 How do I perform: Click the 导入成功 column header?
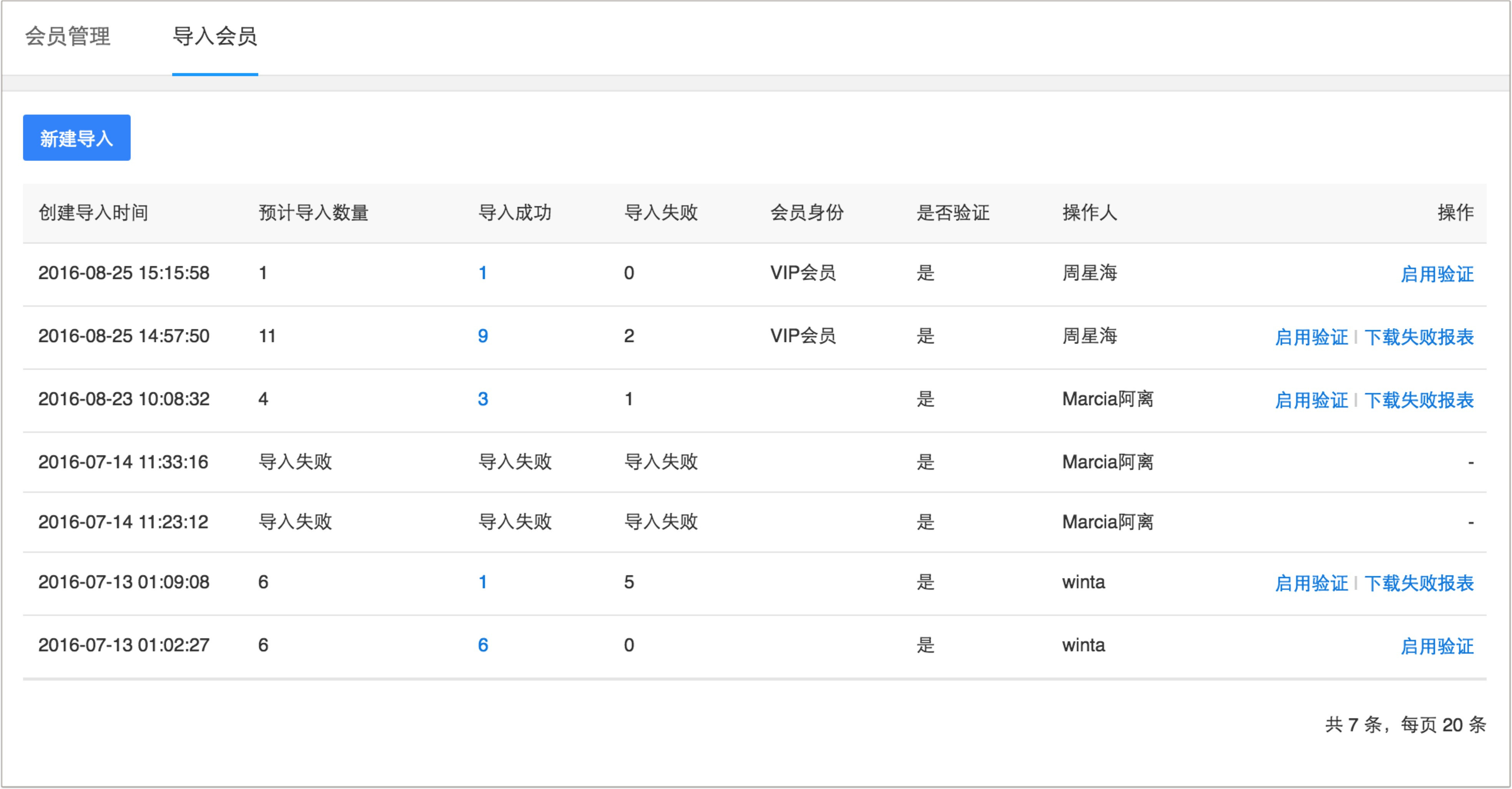[515, 213]
